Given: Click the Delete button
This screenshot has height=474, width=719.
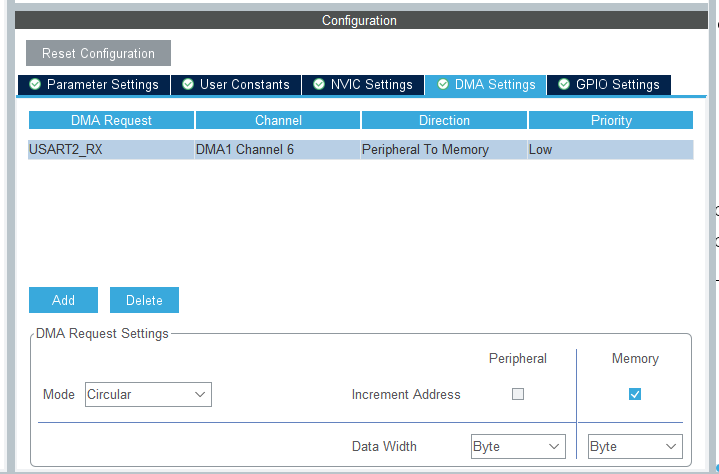Looking at the screenshot, I should point(144,300).
